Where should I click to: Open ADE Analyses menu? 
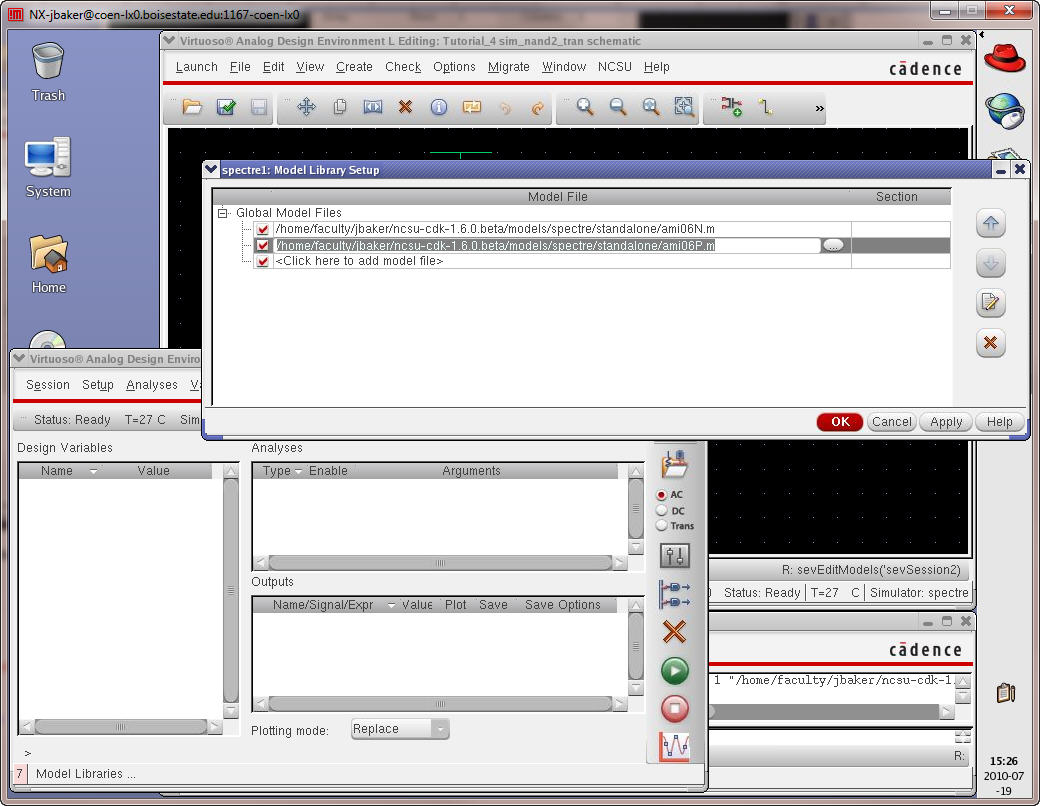coord(152,385)
